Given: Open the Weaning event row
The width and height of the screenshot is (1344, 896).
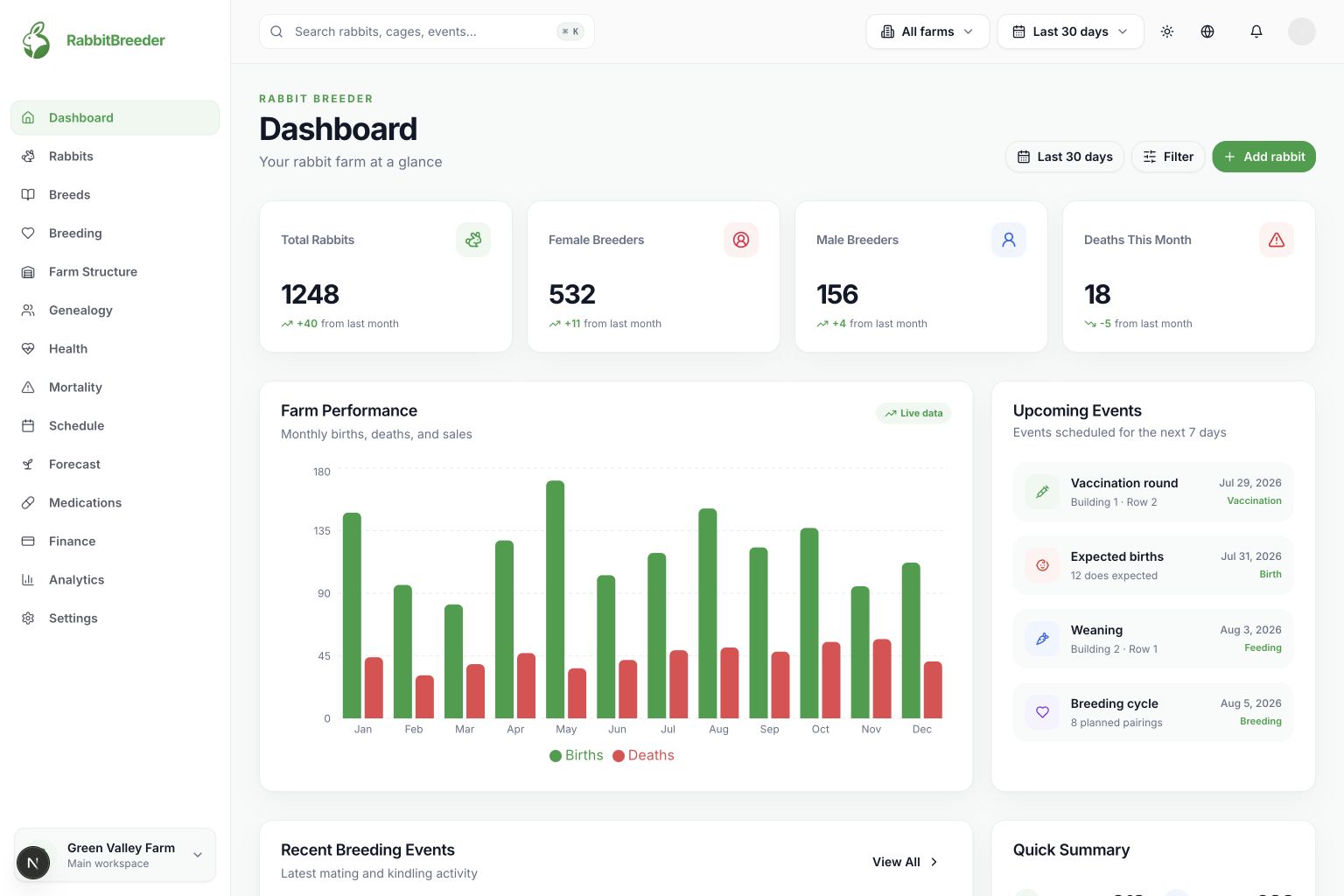Looking at the screenshot, I should (1153, 639).
